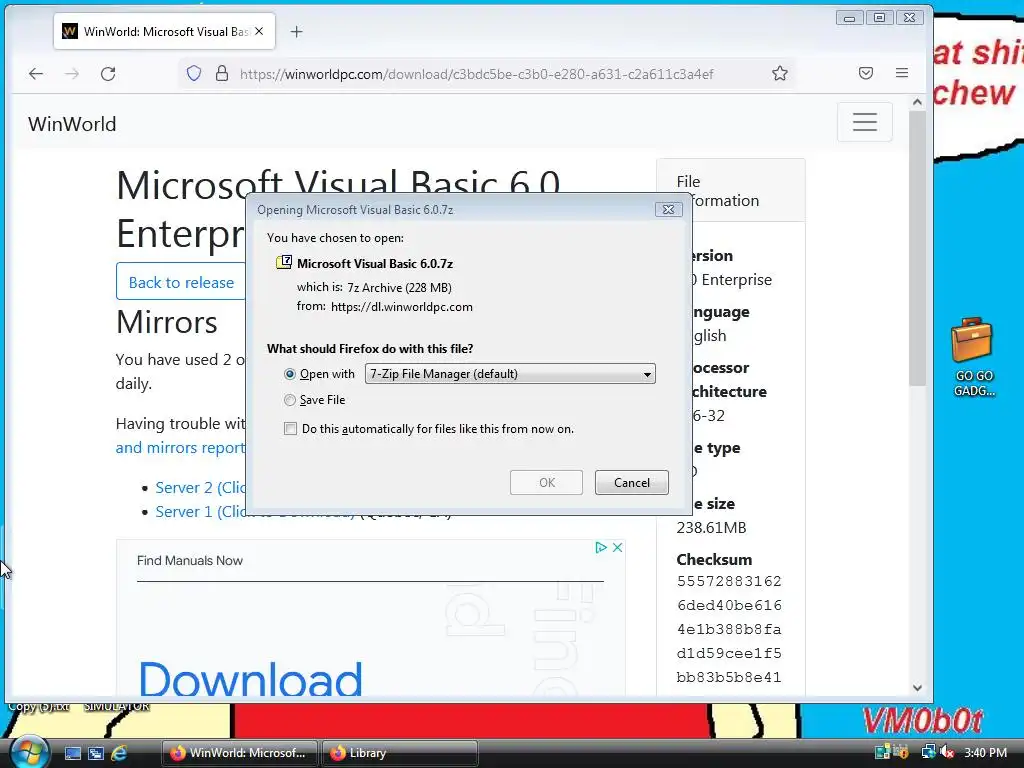Click the WinWorld site logo text
The height and width of the screenshot is (768, 1024).
[x=72, y=124]
